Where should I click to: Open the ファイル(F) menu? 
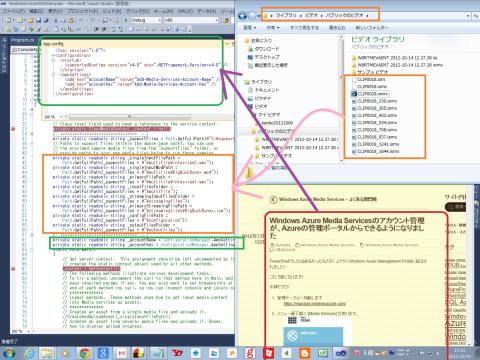14,11
